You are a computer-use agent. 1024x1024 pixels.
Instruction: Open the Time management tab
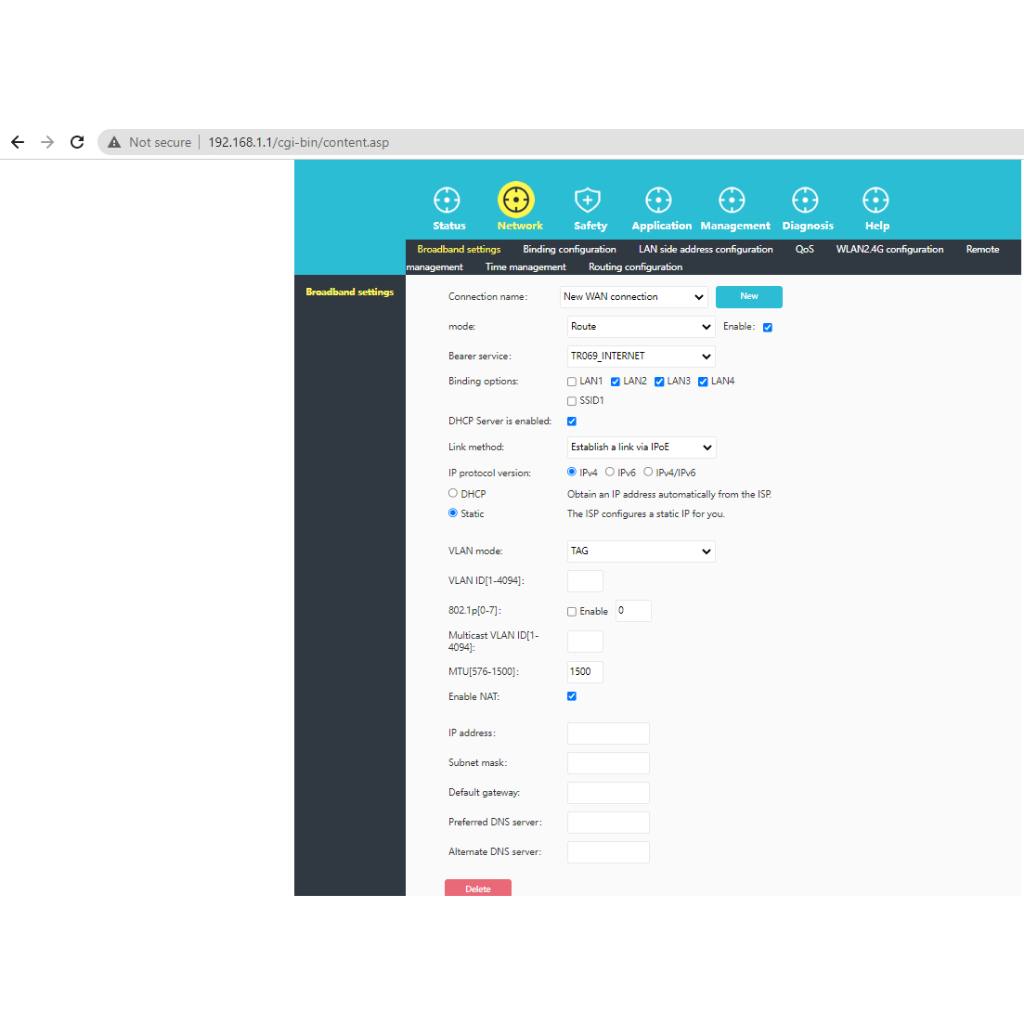coord(525,267)
